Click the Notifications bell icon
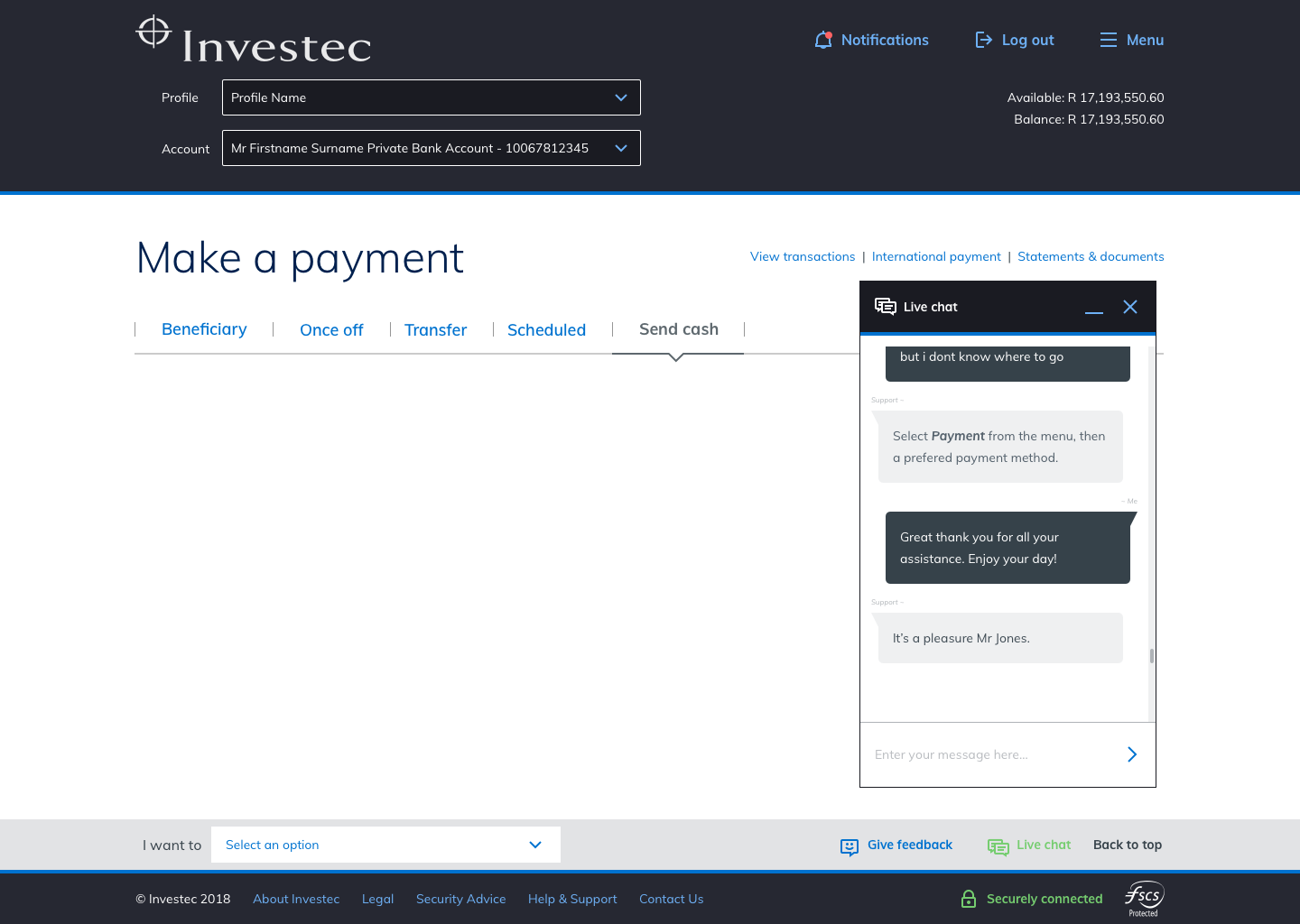The width and height of the screenshot is (1300, 924). tap(822, 40)
